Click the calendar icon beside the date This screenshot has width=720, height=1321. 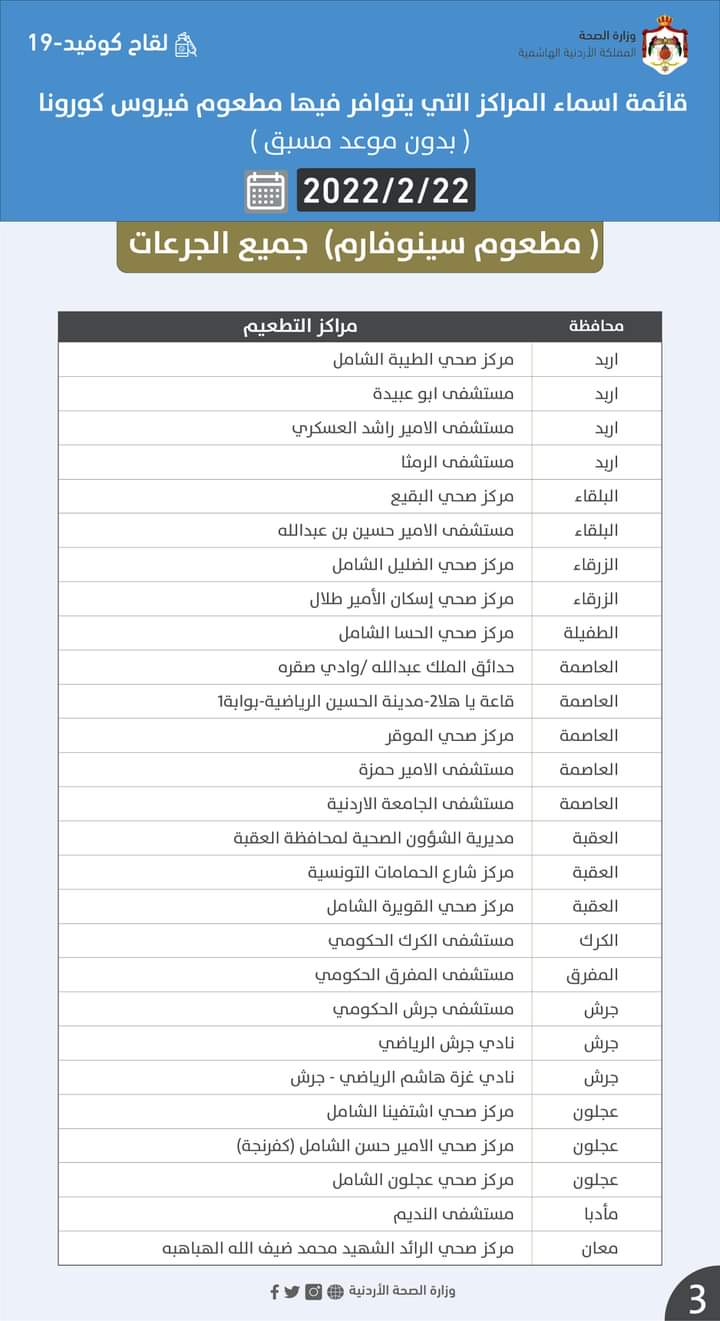266,191
